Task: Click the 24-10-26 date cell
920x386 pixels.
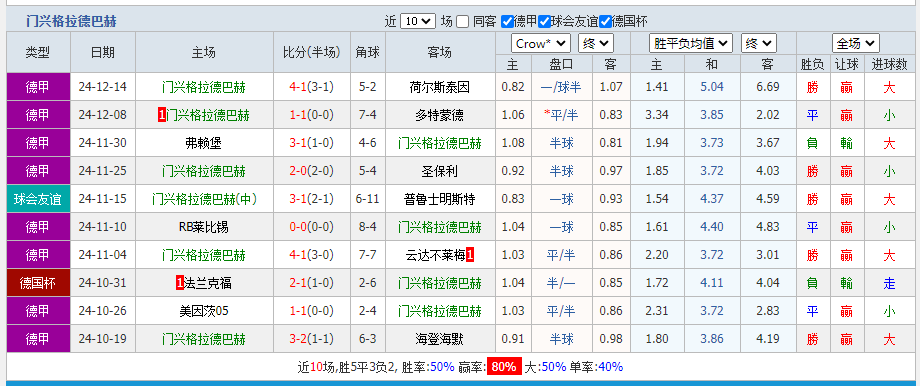Action: tap(103, 311)
